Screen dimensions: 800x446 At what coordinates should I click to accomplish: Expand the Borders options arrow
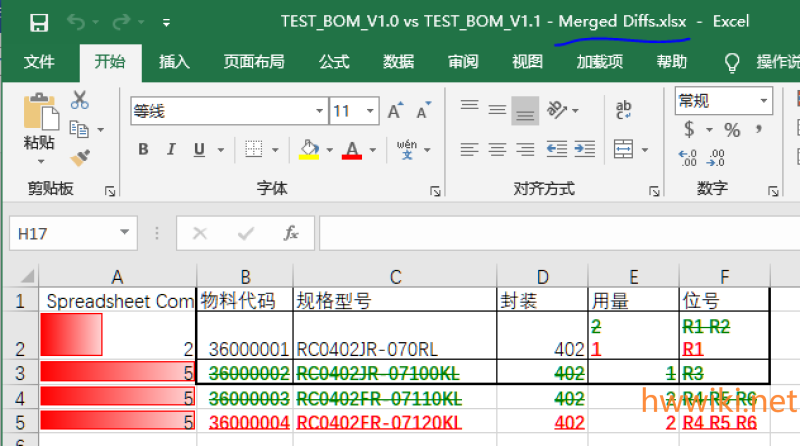click(x=276, y=150)
